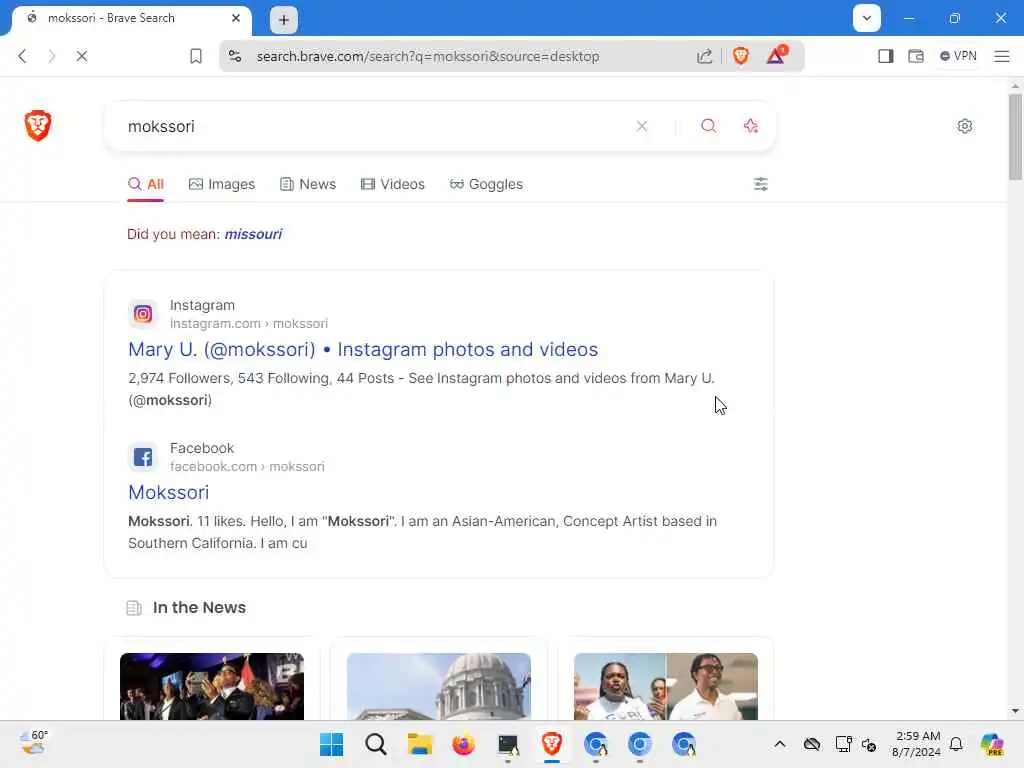Click the Facebook favicon in second result
Screen dimensions: 1024x768
pyautogui.click(x=143, y=457)
